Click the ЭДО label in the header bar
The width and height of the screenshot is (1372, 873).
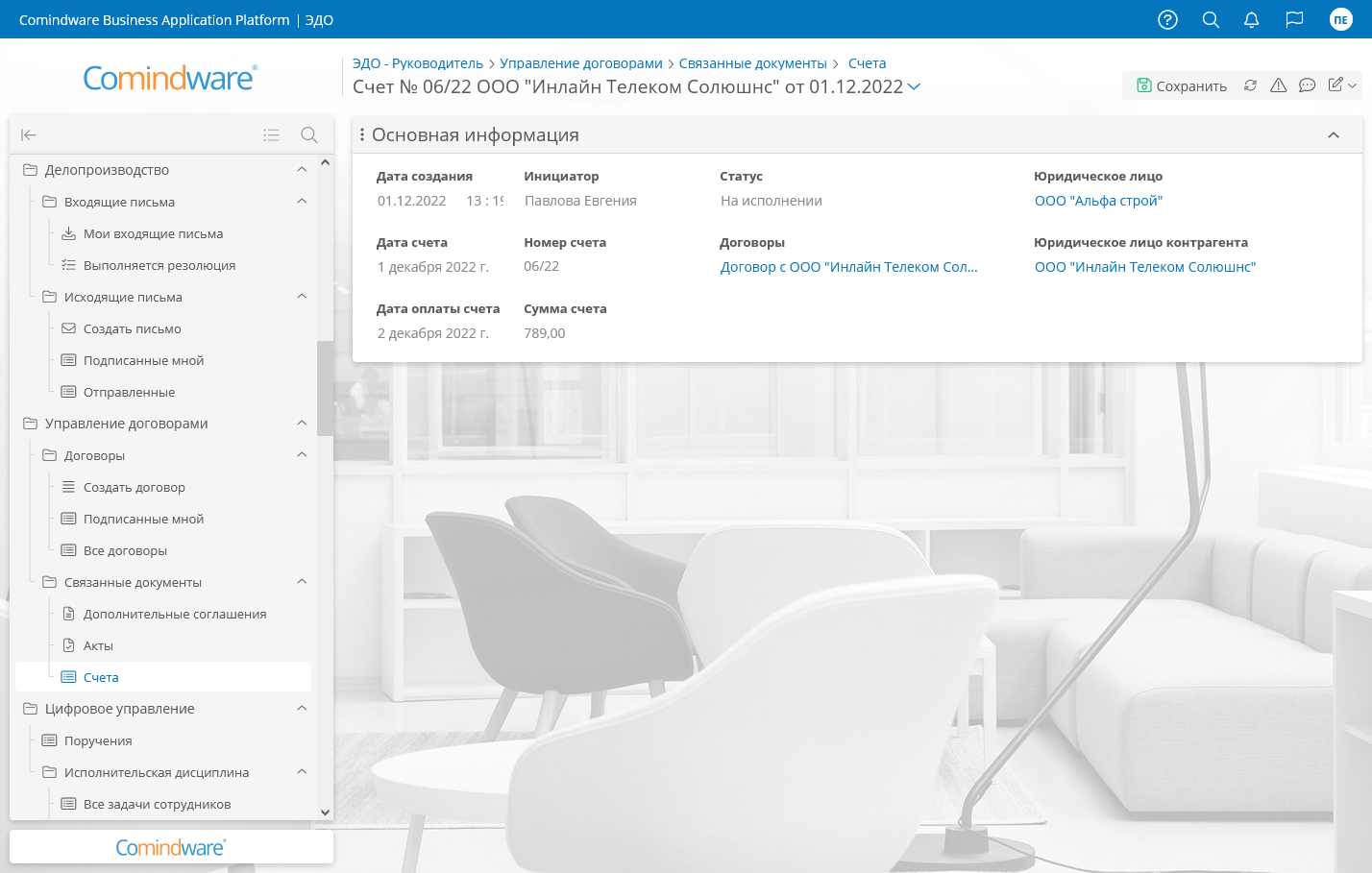point(319,20)
